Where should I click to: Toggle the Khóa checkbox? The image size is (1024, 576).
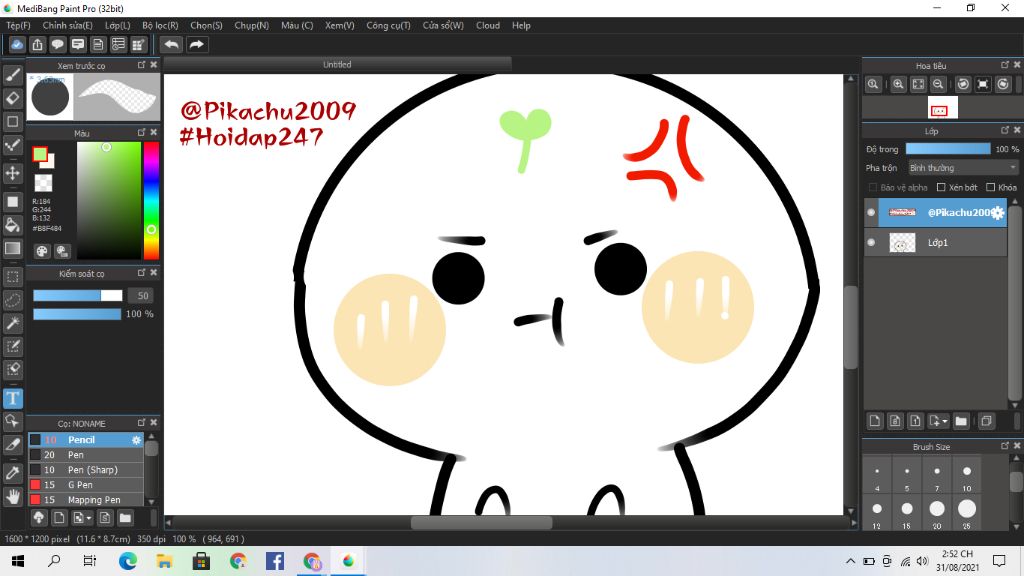tap(991, 187)
